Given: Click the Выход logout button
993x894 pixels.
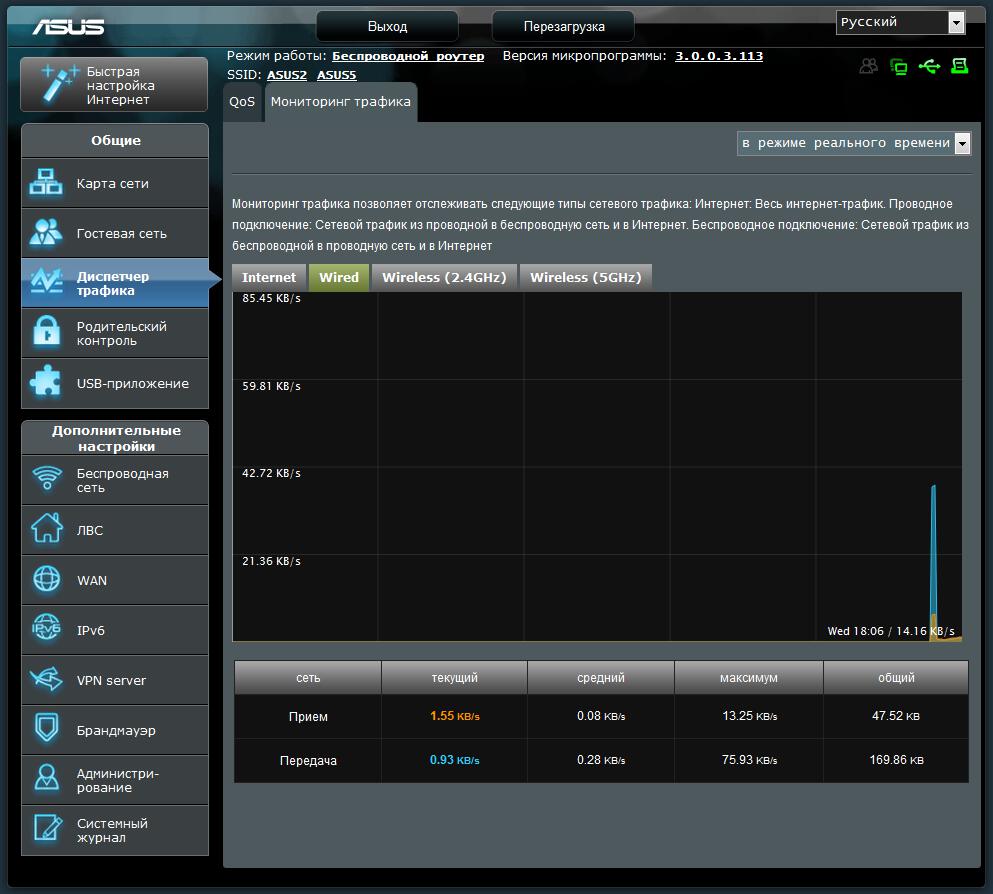Looking at the screenshot, I should pyautogui.click(x=387, y=27).
